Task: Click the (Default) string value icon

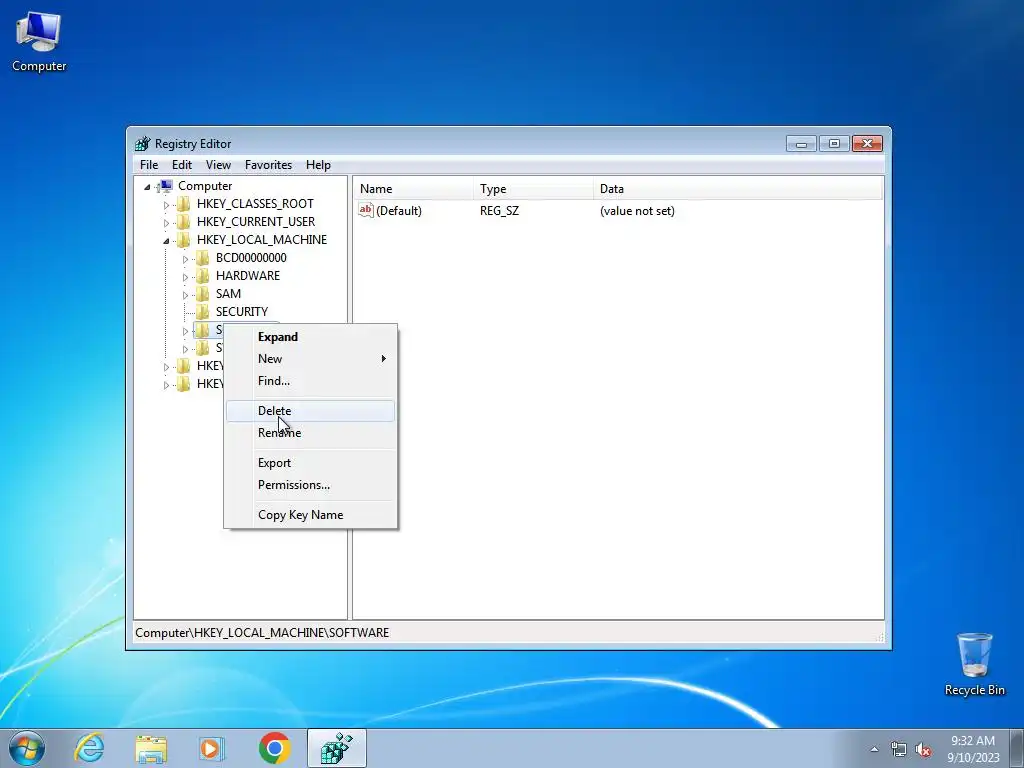Action: 366,210
